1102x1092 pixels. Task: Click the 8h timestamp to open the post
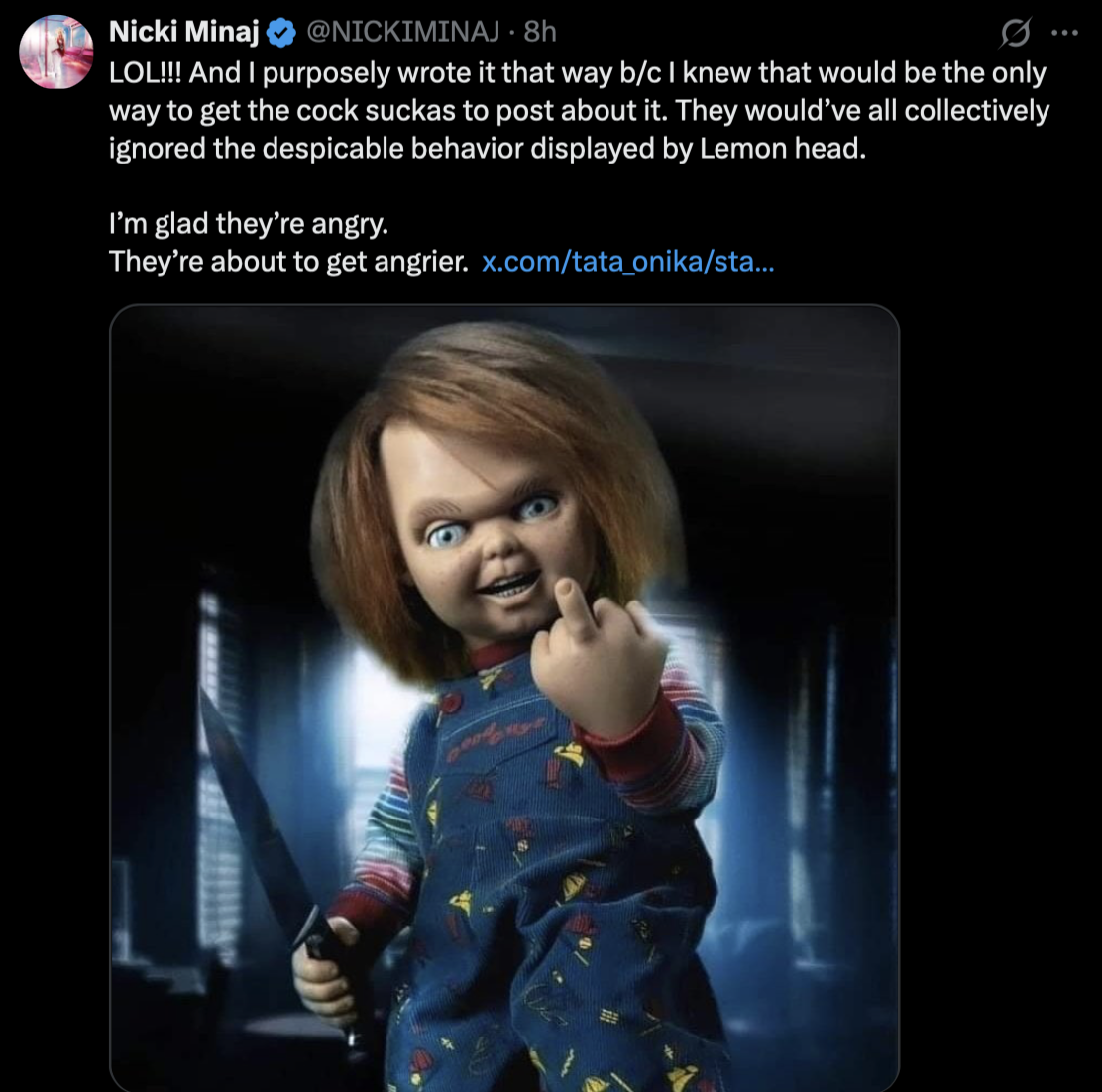pyautogui.click(x=537, y=32)
